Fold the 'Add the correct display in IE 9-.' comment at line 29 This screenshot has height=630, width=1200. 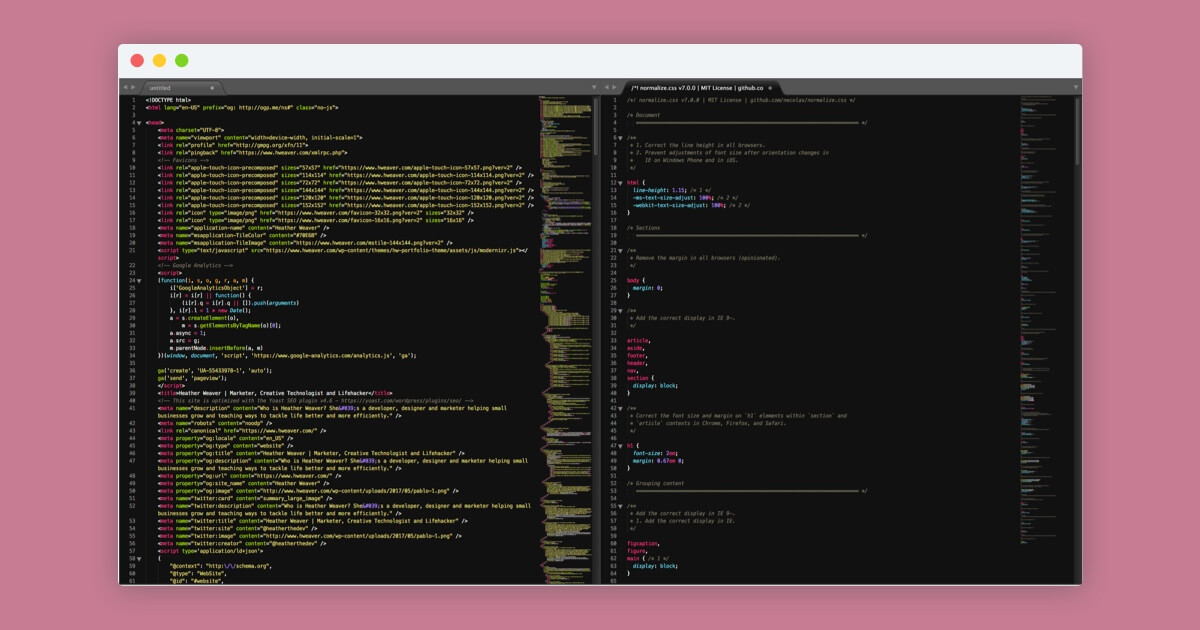click(620, 310)
